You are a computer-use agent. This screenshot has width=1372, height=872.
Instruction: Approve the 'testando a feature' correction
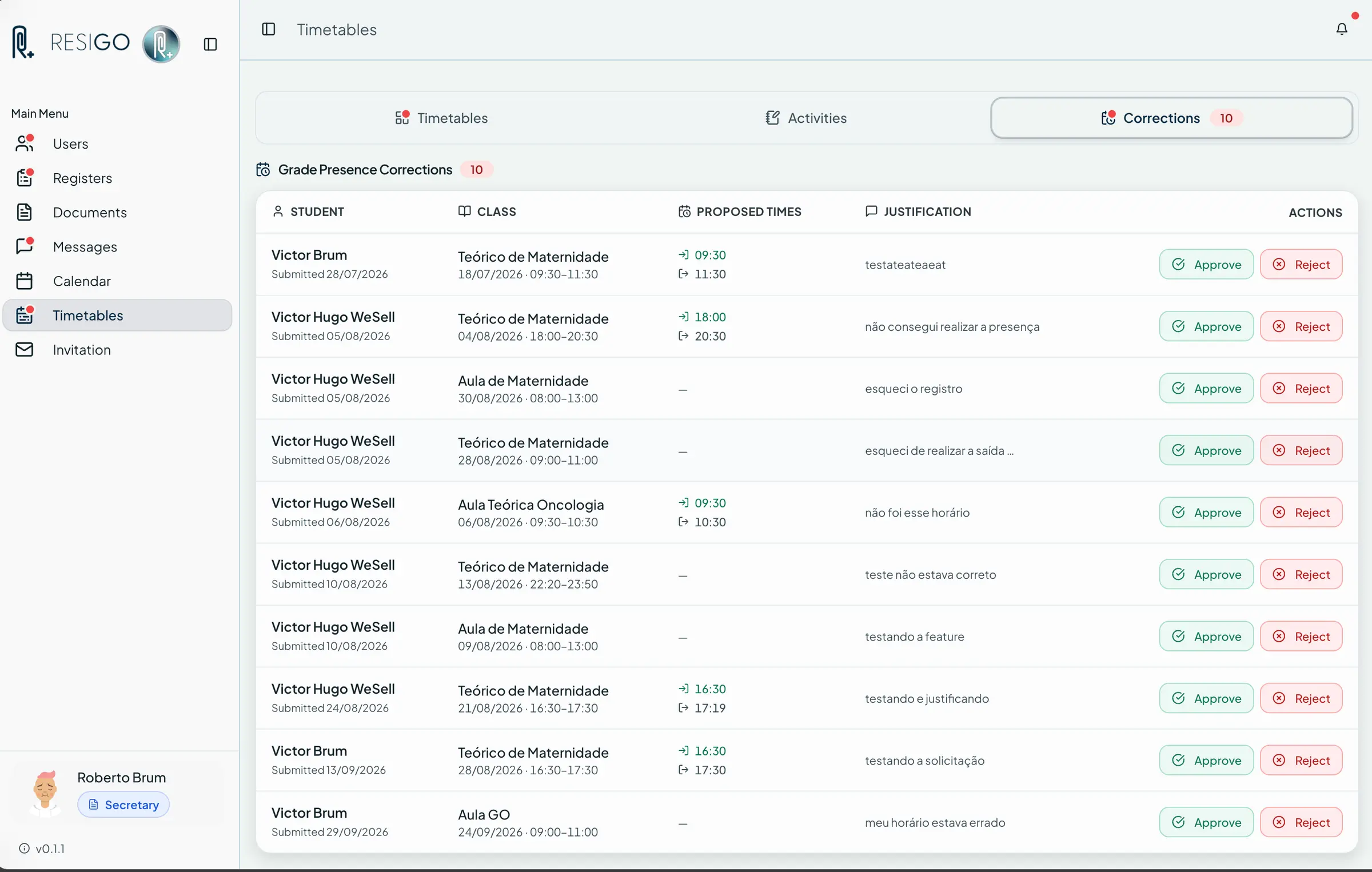point(1206,637)
